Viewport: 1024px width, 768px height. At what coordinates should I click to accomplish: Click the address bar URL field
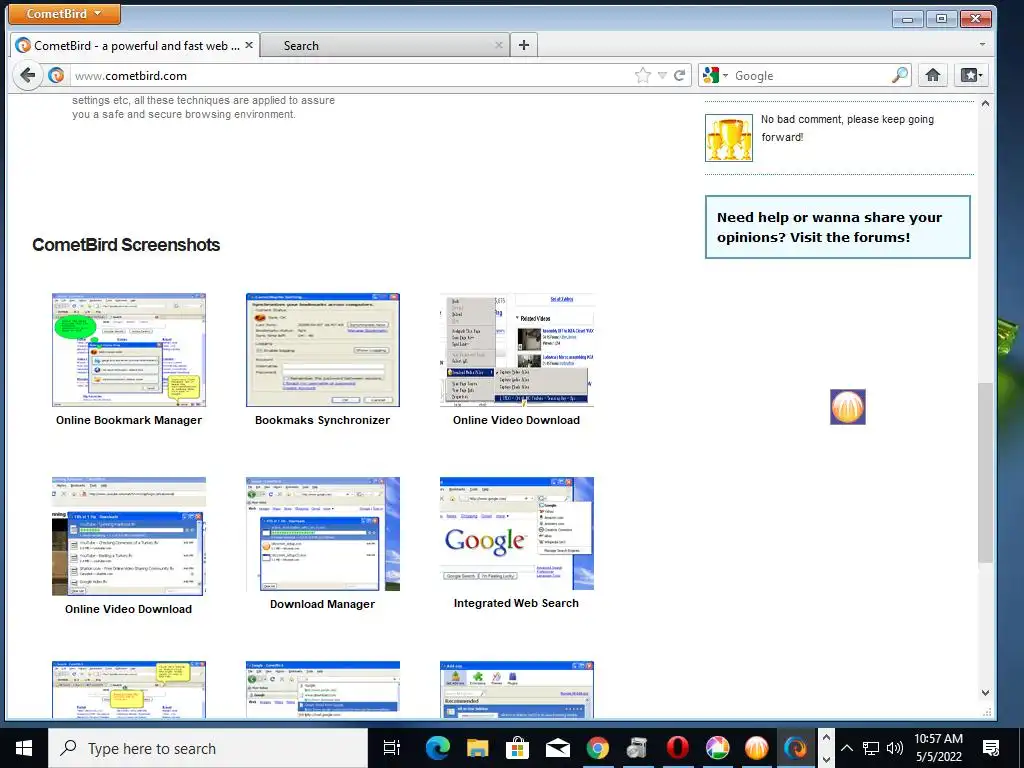(x=353, y=76)
